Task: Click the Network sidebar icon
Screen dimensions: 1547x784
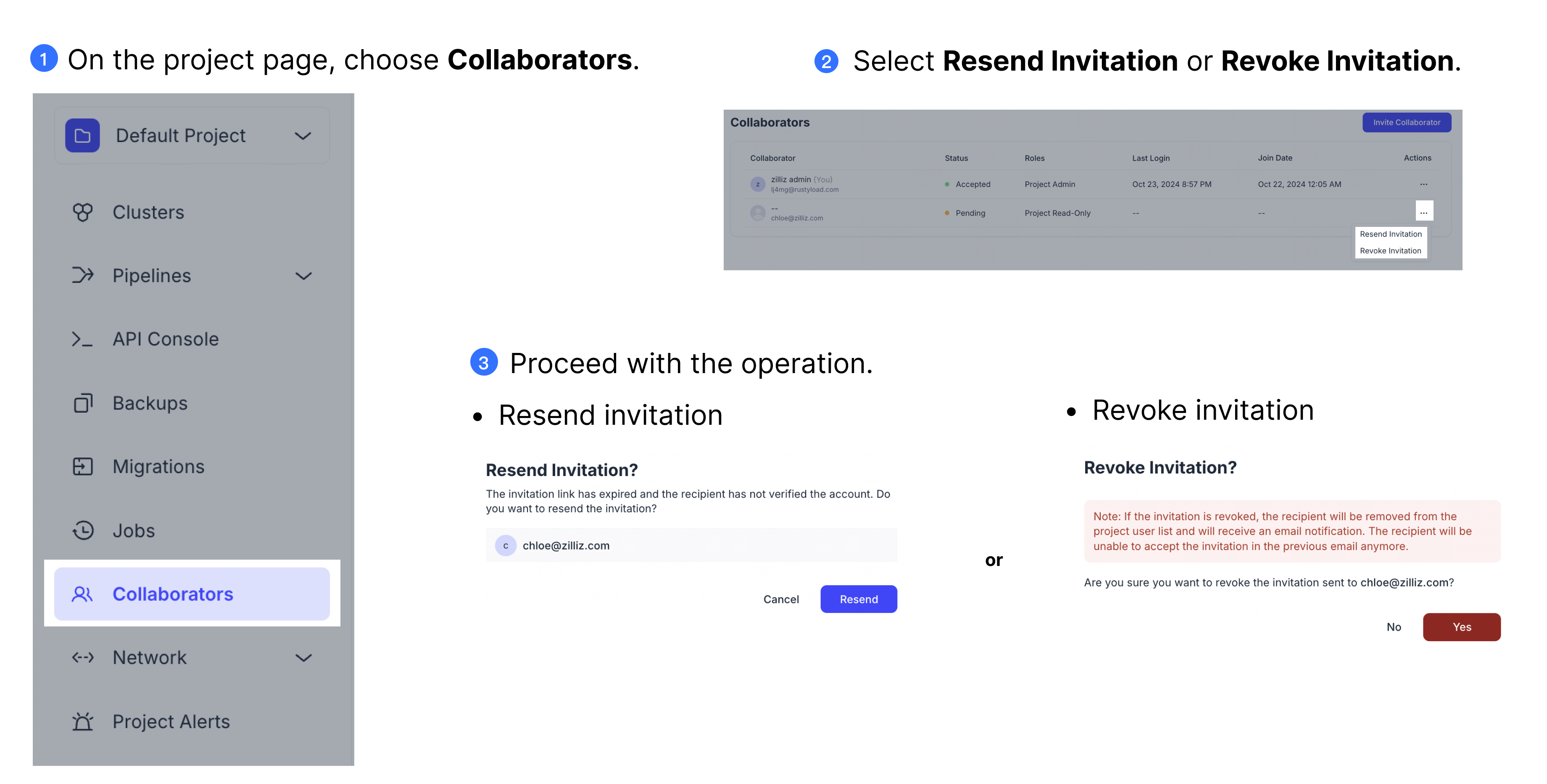Action: point(84,658)
